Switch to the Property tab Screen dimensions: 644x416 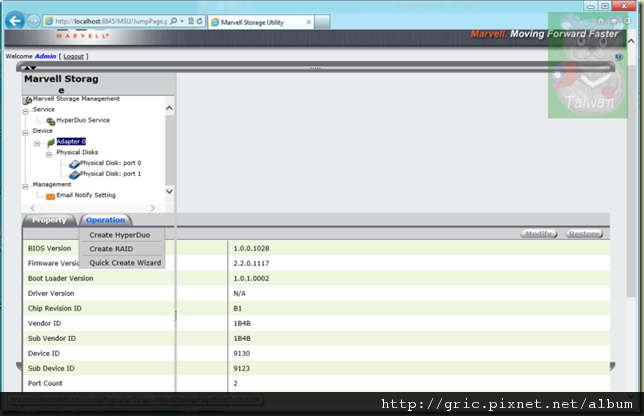coord(49,220)
